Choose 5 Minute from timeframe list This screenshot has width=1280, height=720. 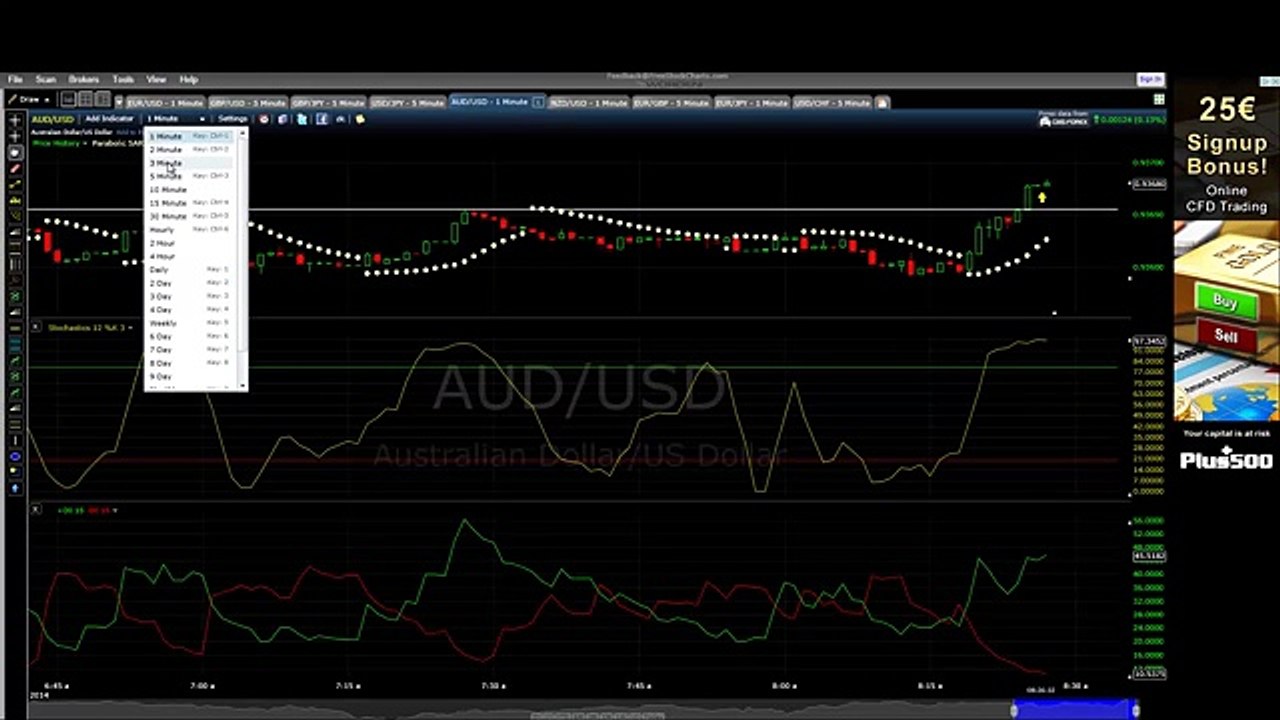pos(190,176)
